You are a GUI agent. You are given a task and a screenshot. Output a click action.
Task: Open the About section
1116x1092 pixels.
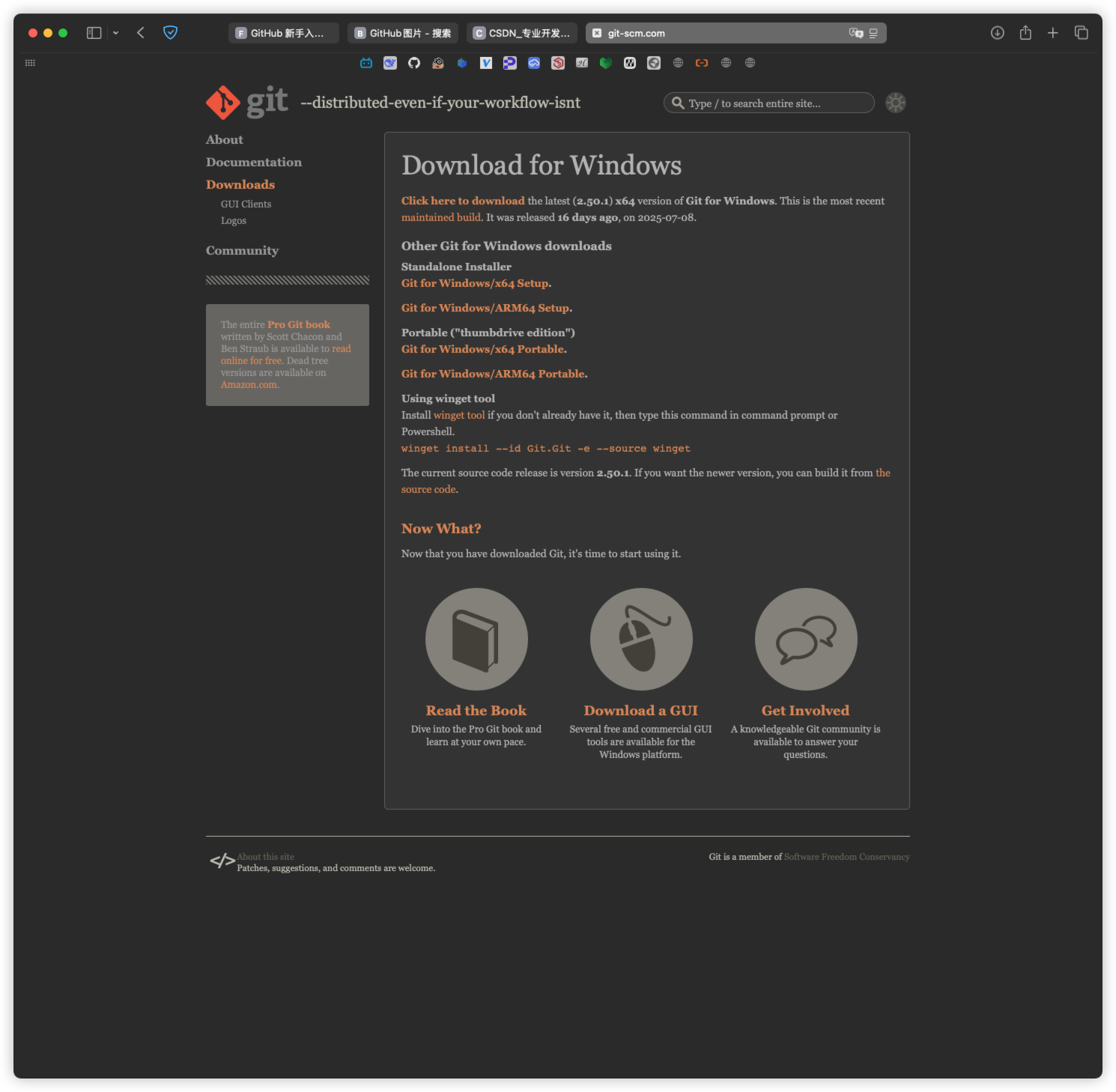(225, 139)
